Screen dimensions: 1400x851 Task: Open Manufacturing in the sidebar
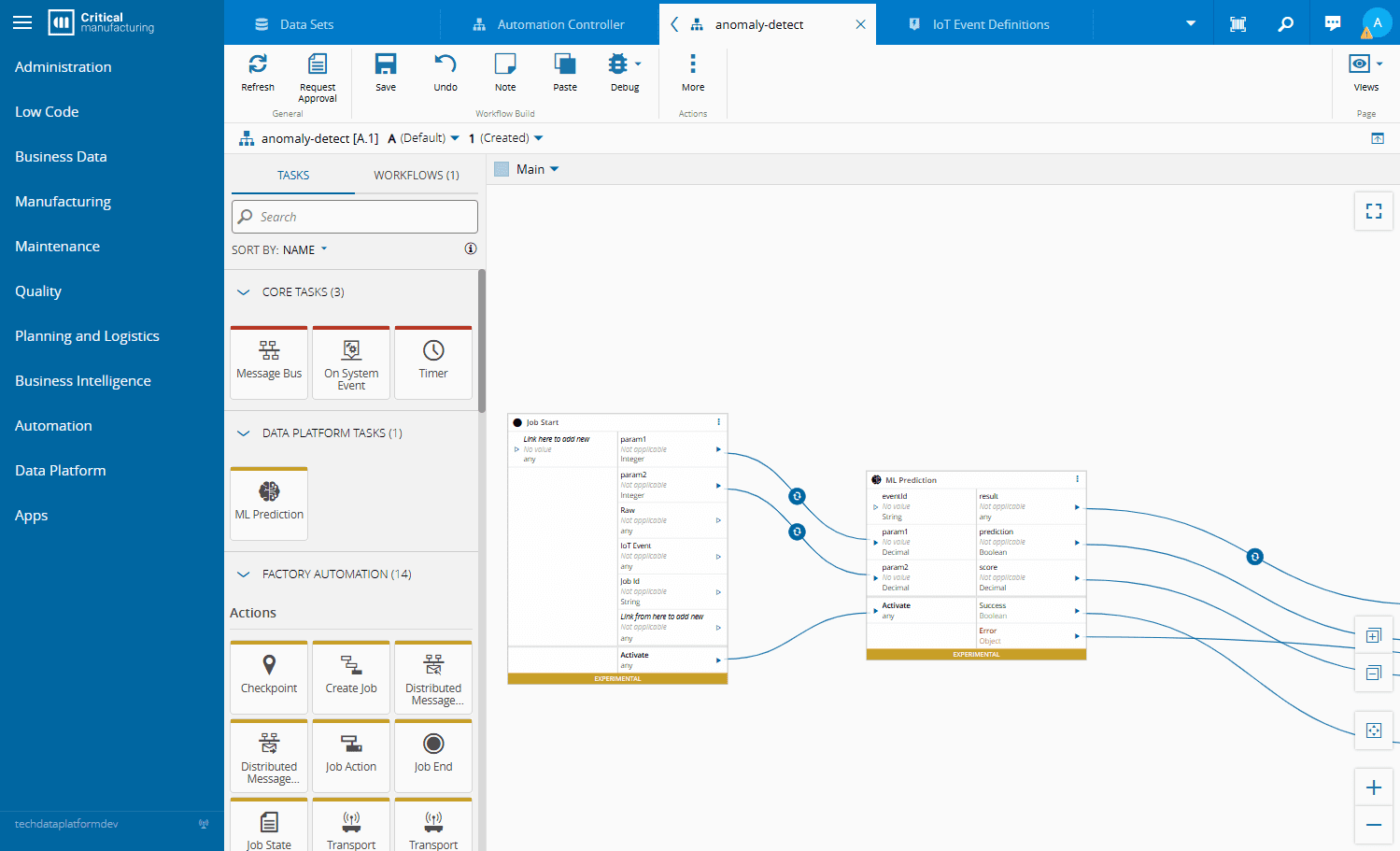(63, 202)
